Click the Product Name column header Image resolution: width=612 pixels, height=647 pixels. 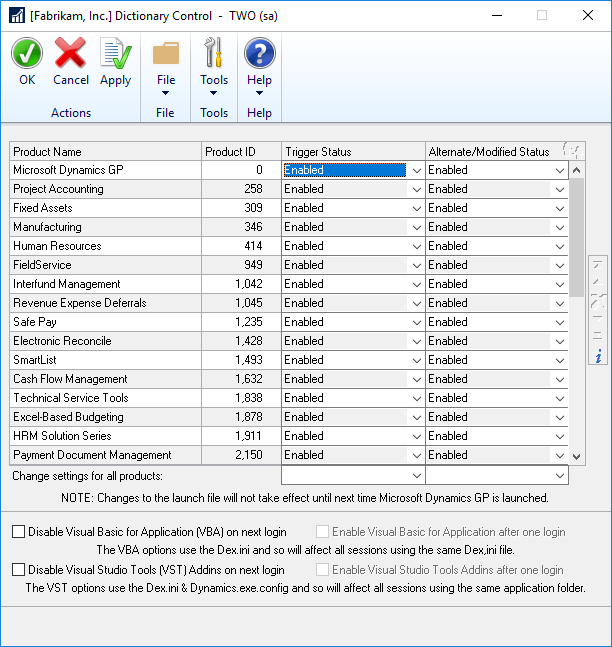point(106,151)
